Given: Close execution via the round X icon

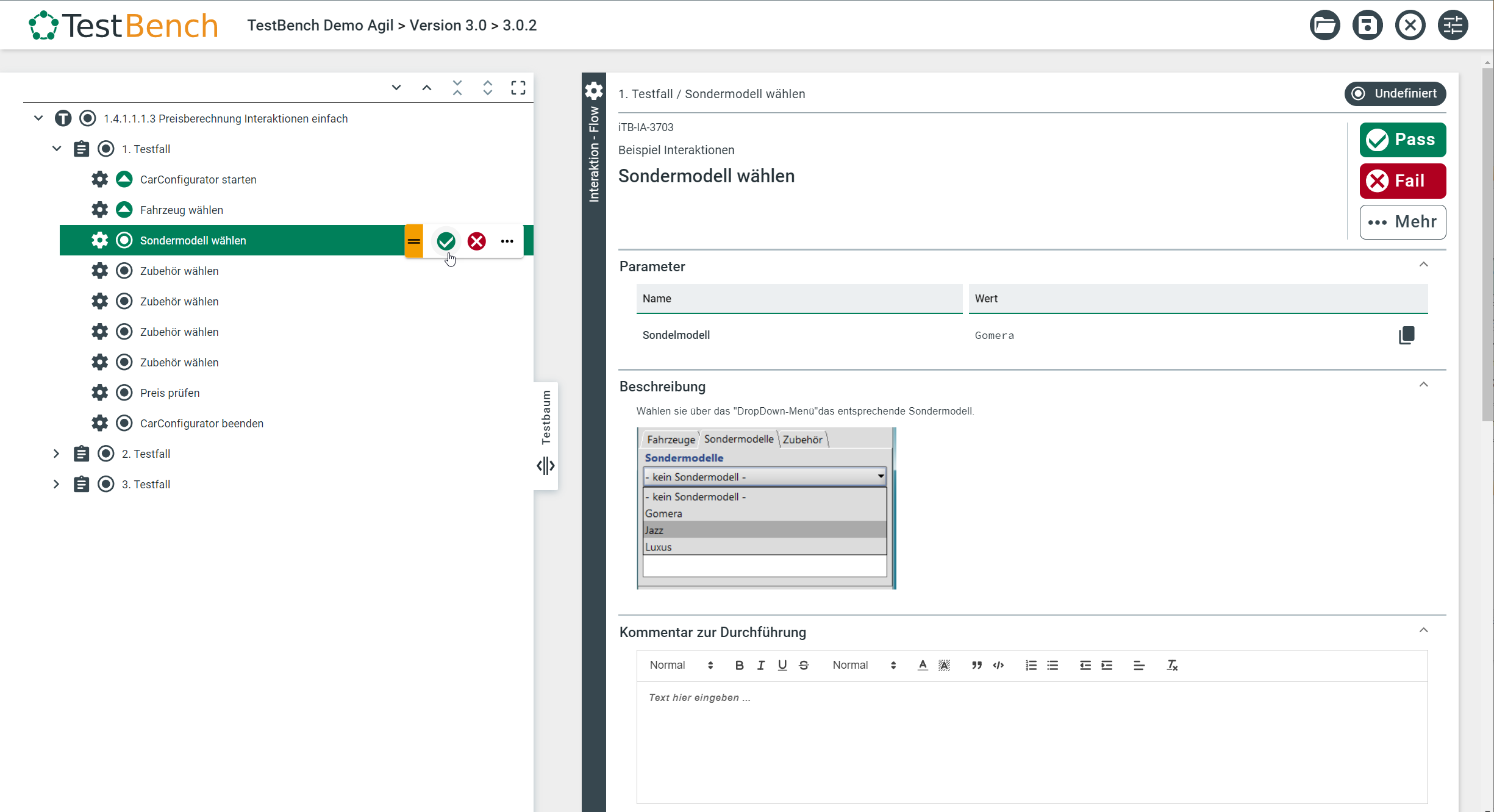Looking at the screenshot, I should coord(1410,26).
